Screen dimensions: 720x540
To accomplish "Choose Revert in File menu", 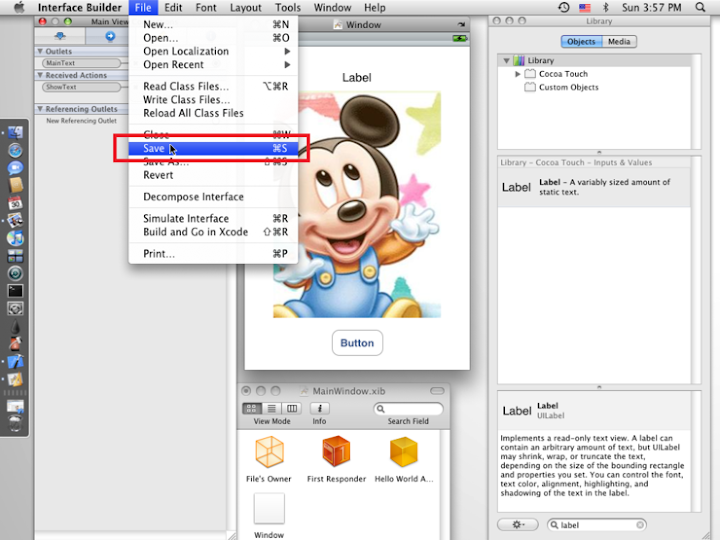I will point(213,175).
